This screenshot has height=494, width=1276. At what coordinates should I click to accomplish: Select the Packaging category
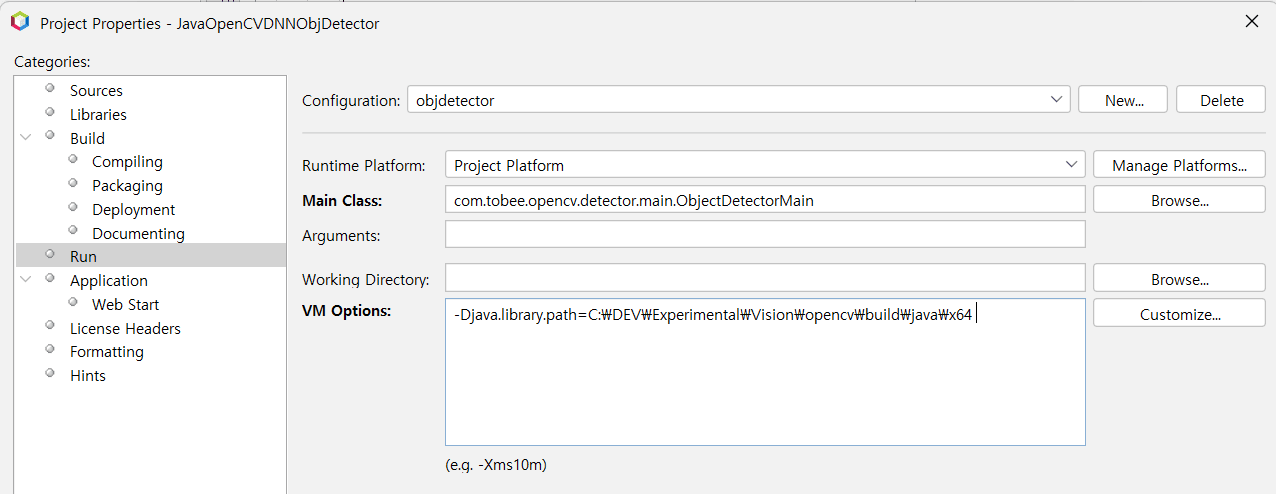[127, 186]
